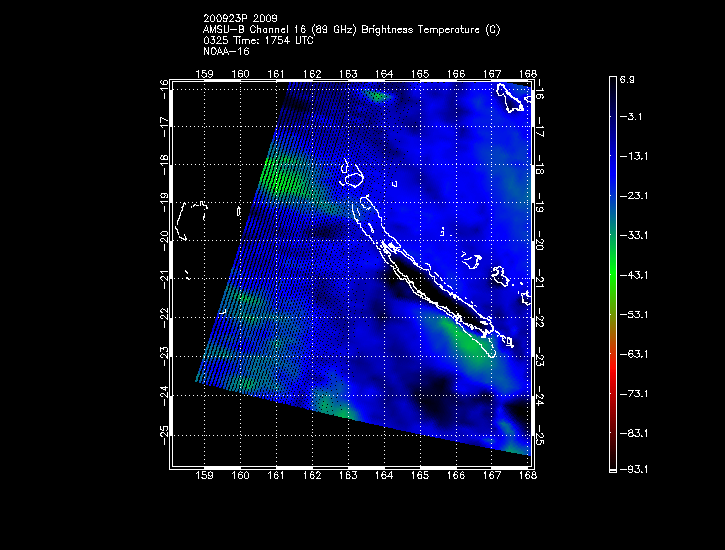
Task: Click latitude label -20 on the left axis
Action: click(x=164, y=241)
